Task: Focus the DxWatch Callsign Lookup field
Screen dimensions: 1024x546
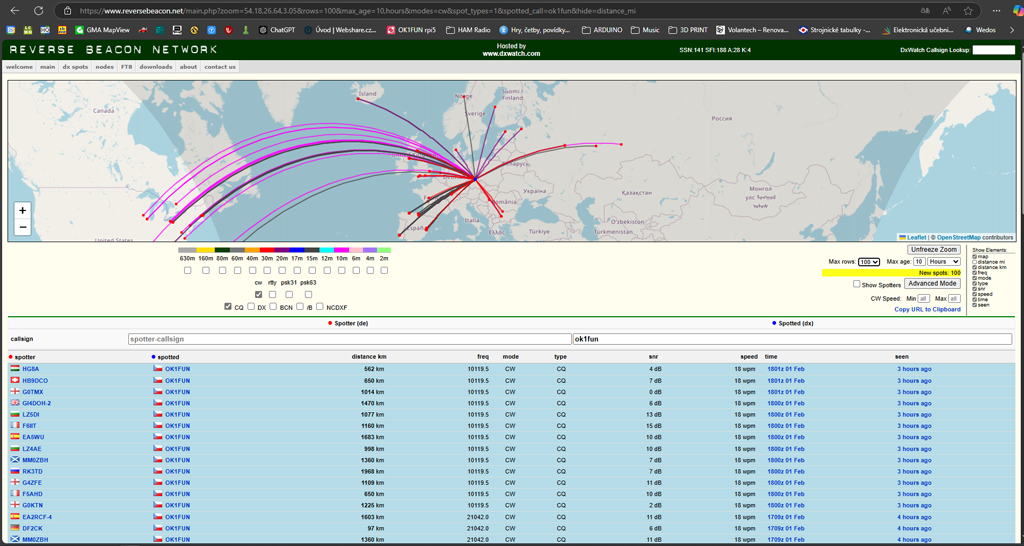Action: [x=993, y=50]
